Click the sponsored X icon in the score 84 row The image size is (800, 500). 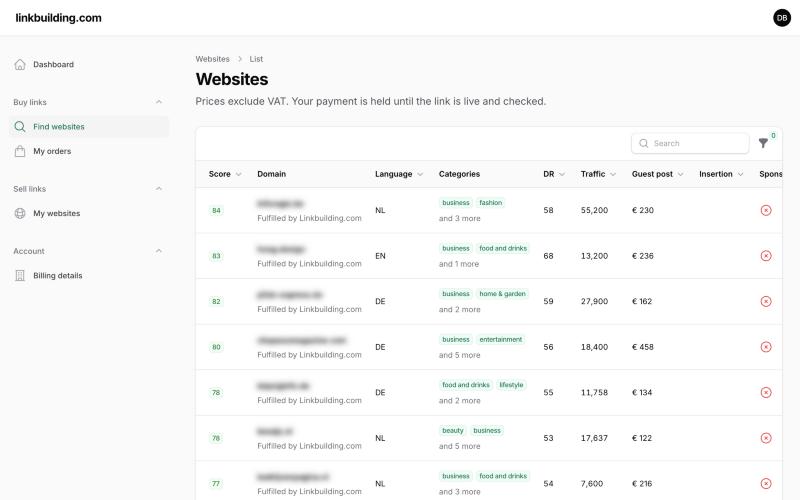pyautogui.click(x=766, y=210)
